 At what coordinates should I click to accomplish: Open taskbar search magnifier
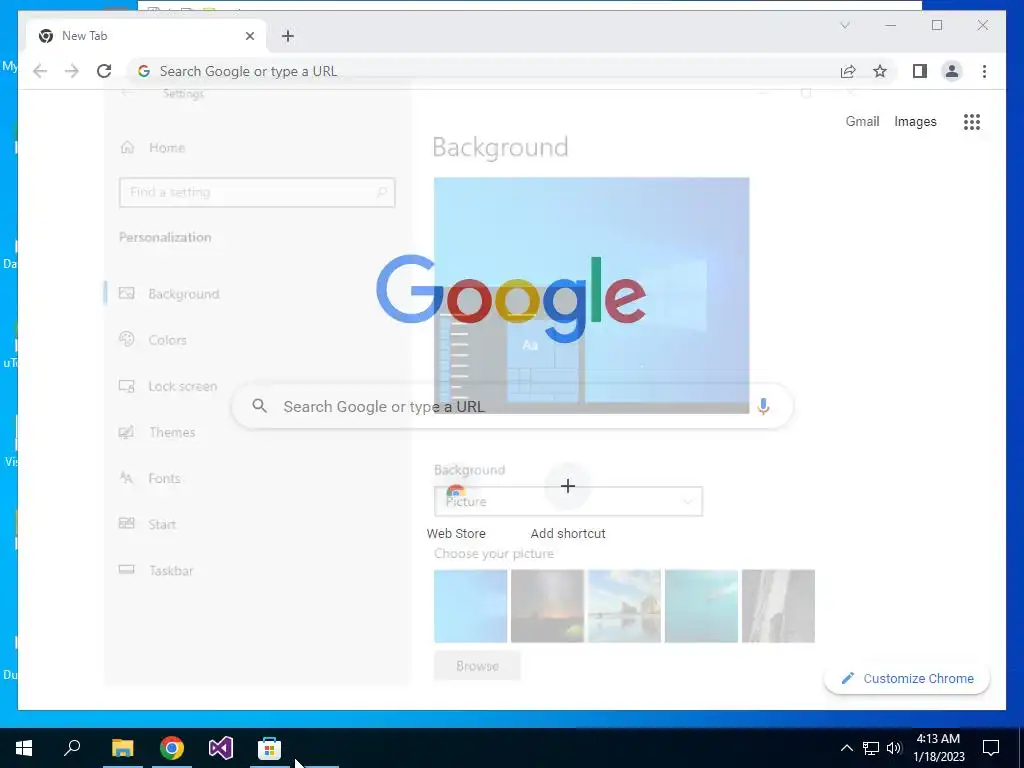tap(72, 748)
